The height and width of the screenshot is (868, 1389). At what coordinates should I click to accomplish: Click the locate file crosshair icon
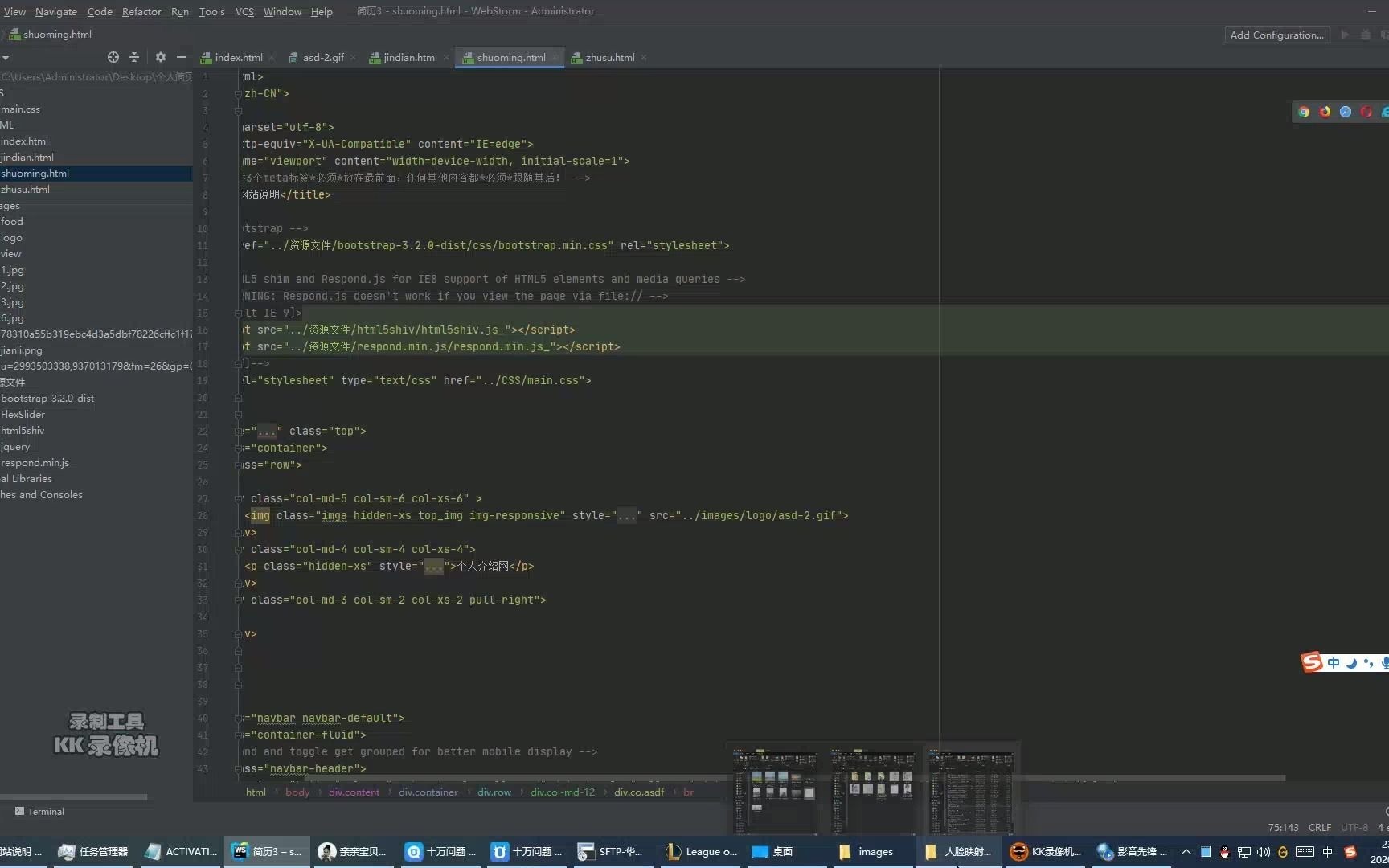click(113, 57)
